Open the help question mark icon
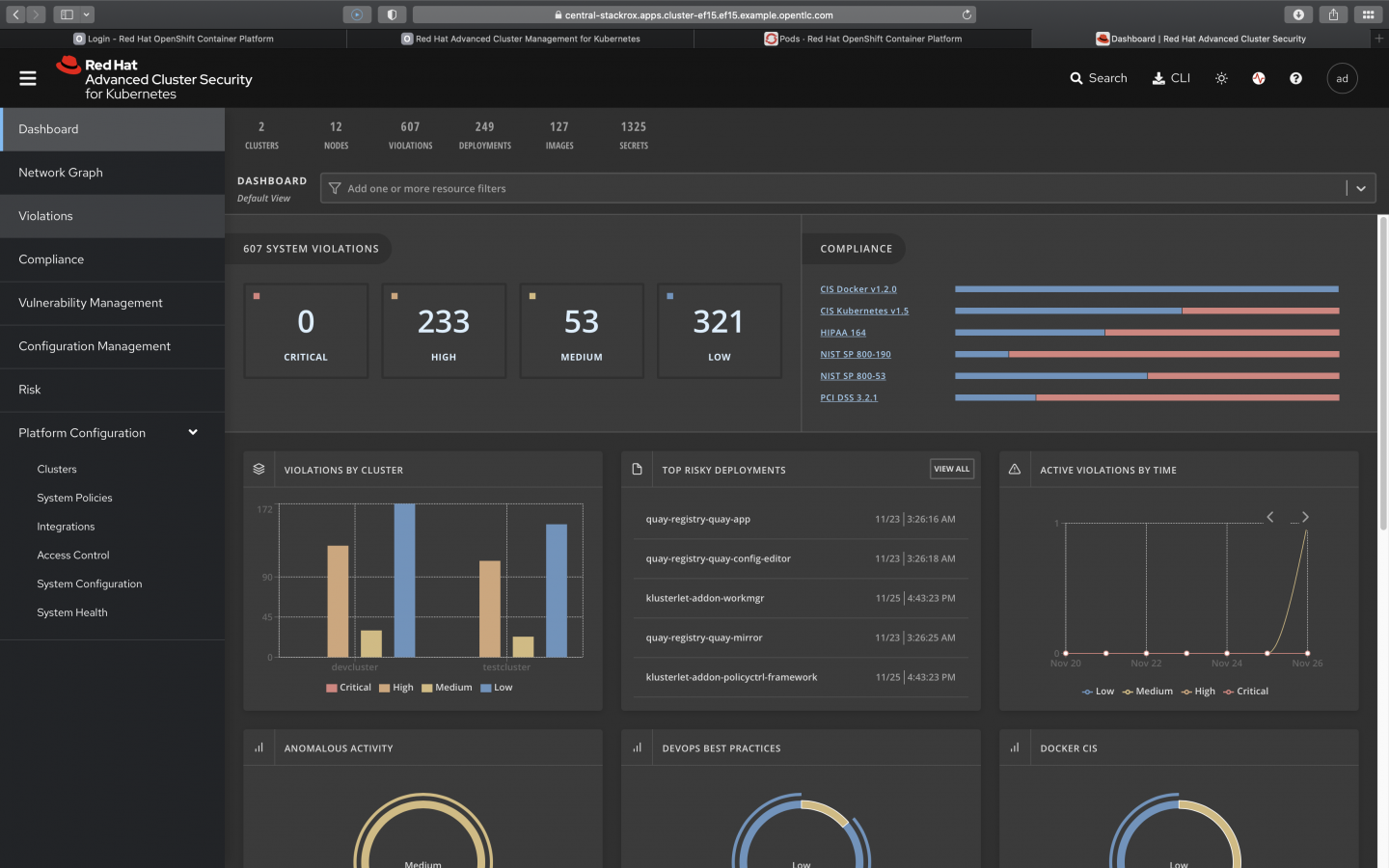Viewport: 1389px width, 868px height. pyautogui.click(x=1295, y=78)
